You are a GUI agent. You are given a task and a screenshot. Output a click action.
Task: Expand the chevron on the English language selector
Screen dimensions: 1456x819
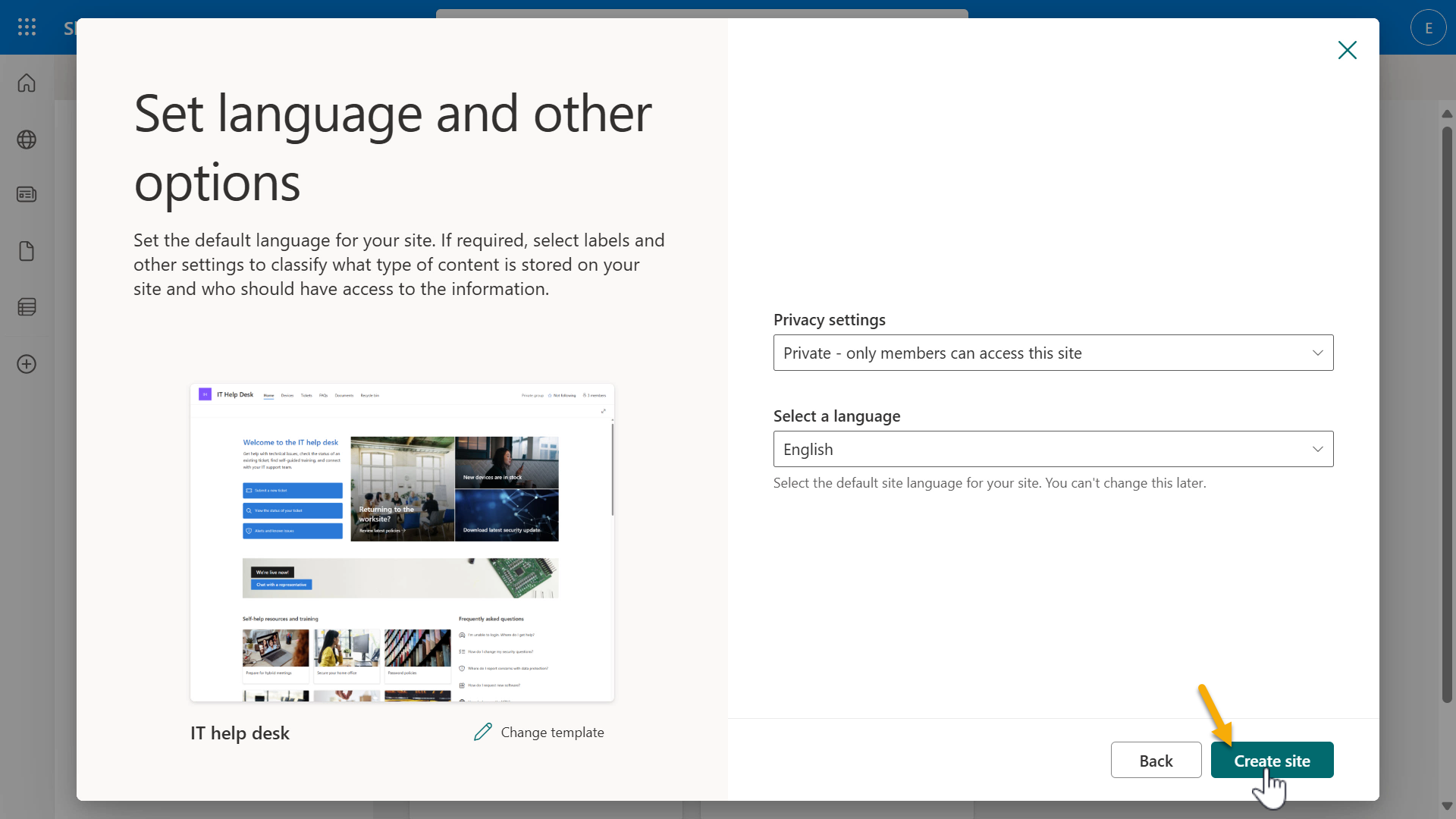(1317, 449)
